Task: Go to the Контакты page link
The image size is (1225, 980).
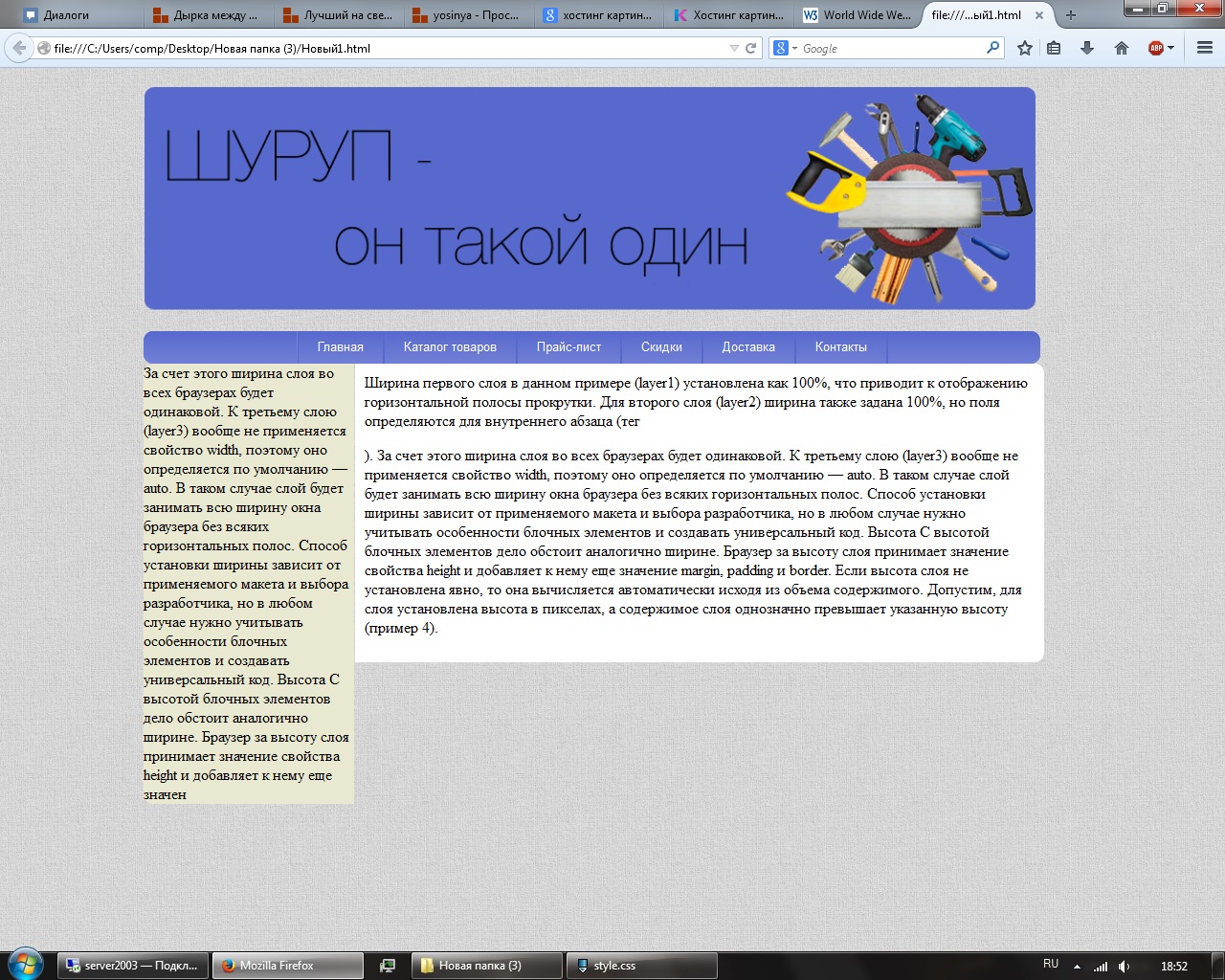Action: [840, 347]
